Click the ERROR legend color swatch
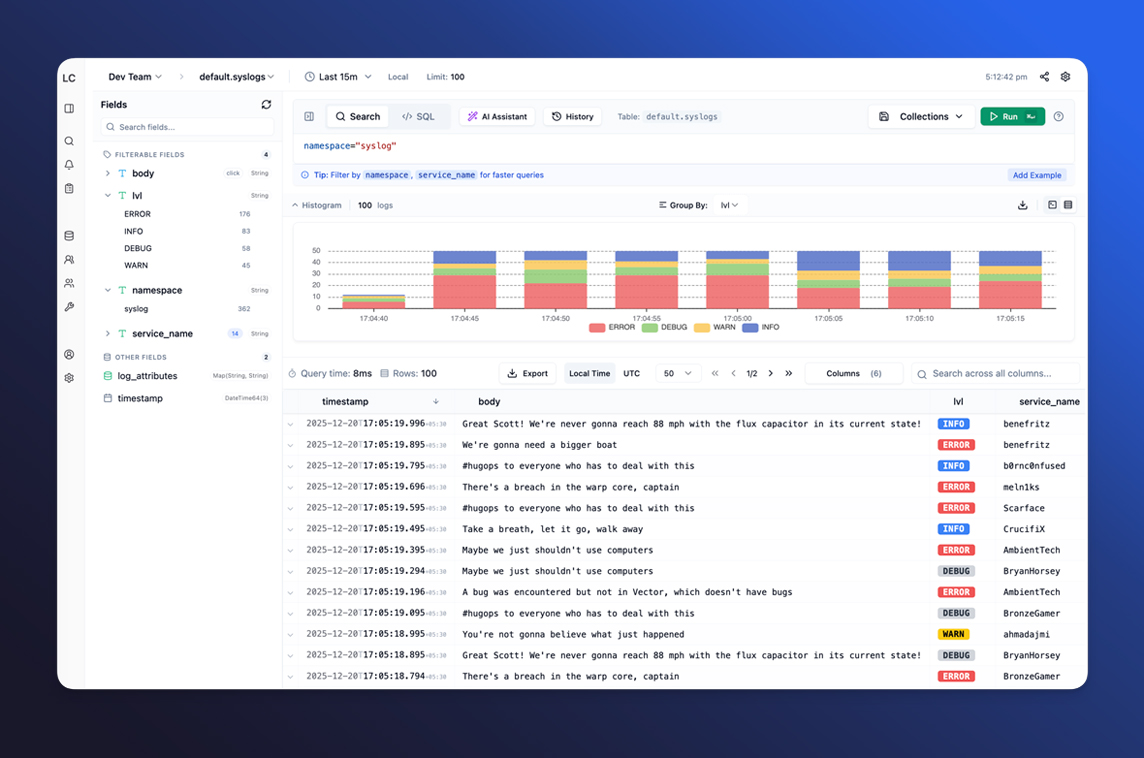The width and height of the screenshot is (1144, 758). (597, 327)
